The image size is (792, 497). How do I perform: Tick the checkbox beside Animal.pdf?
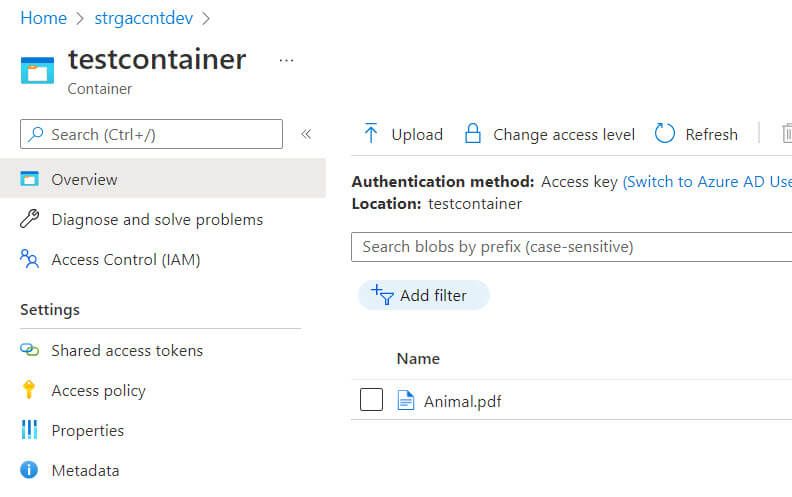(x=371, y=401)
